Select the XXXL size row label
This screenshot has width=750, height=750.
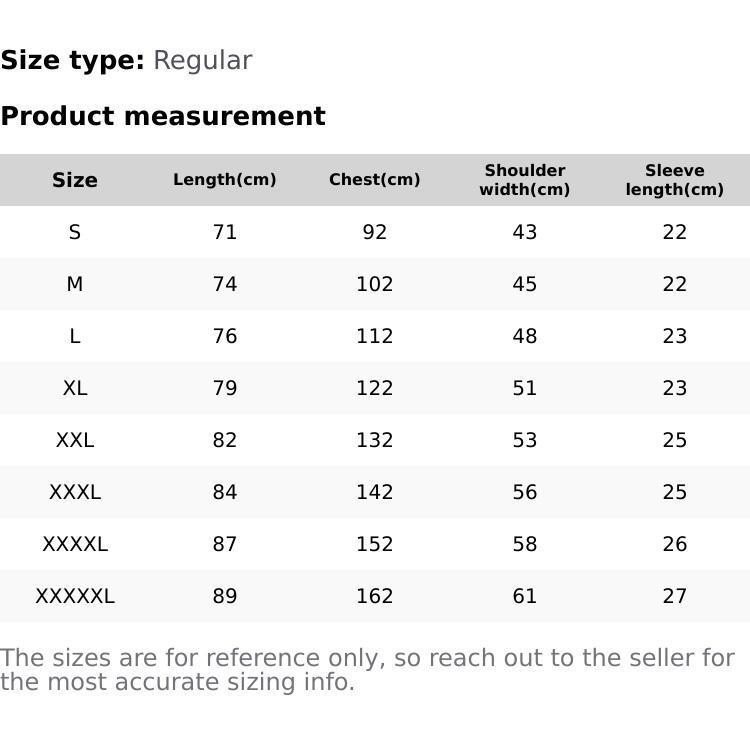(75, 492)
